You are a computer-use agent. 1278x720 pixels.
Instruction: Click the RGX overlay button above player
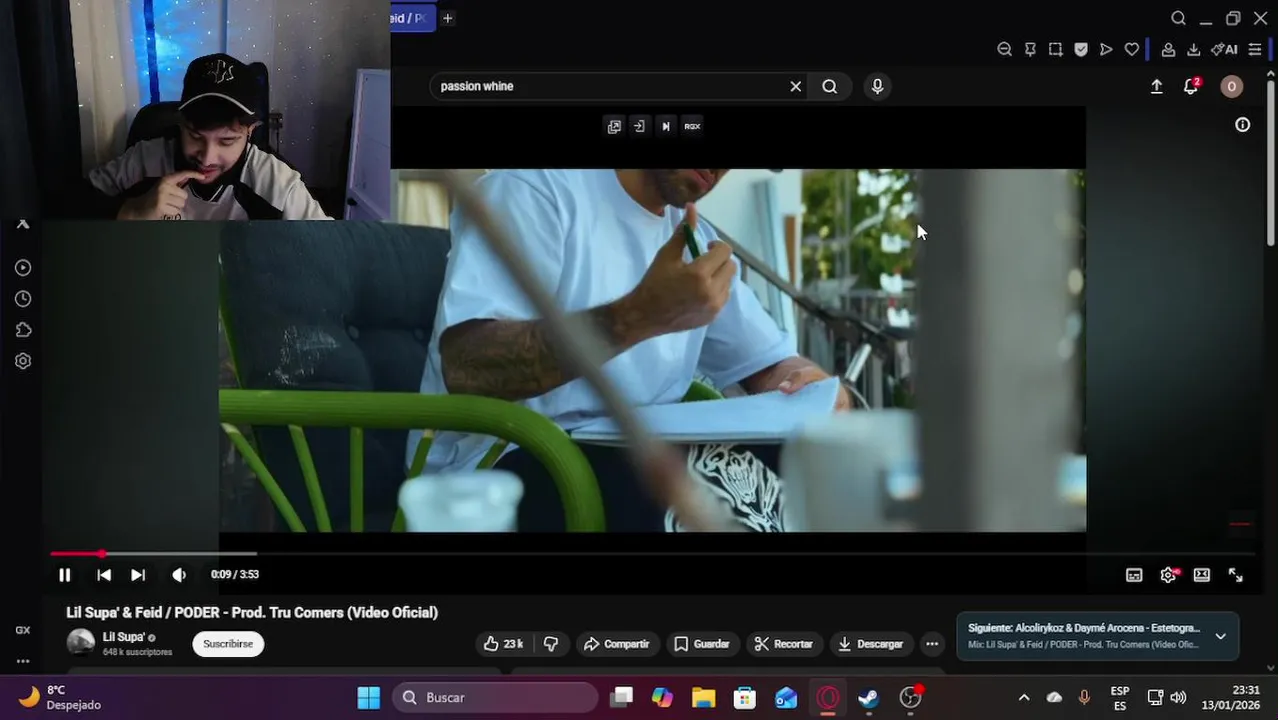(x=692, y=126)
